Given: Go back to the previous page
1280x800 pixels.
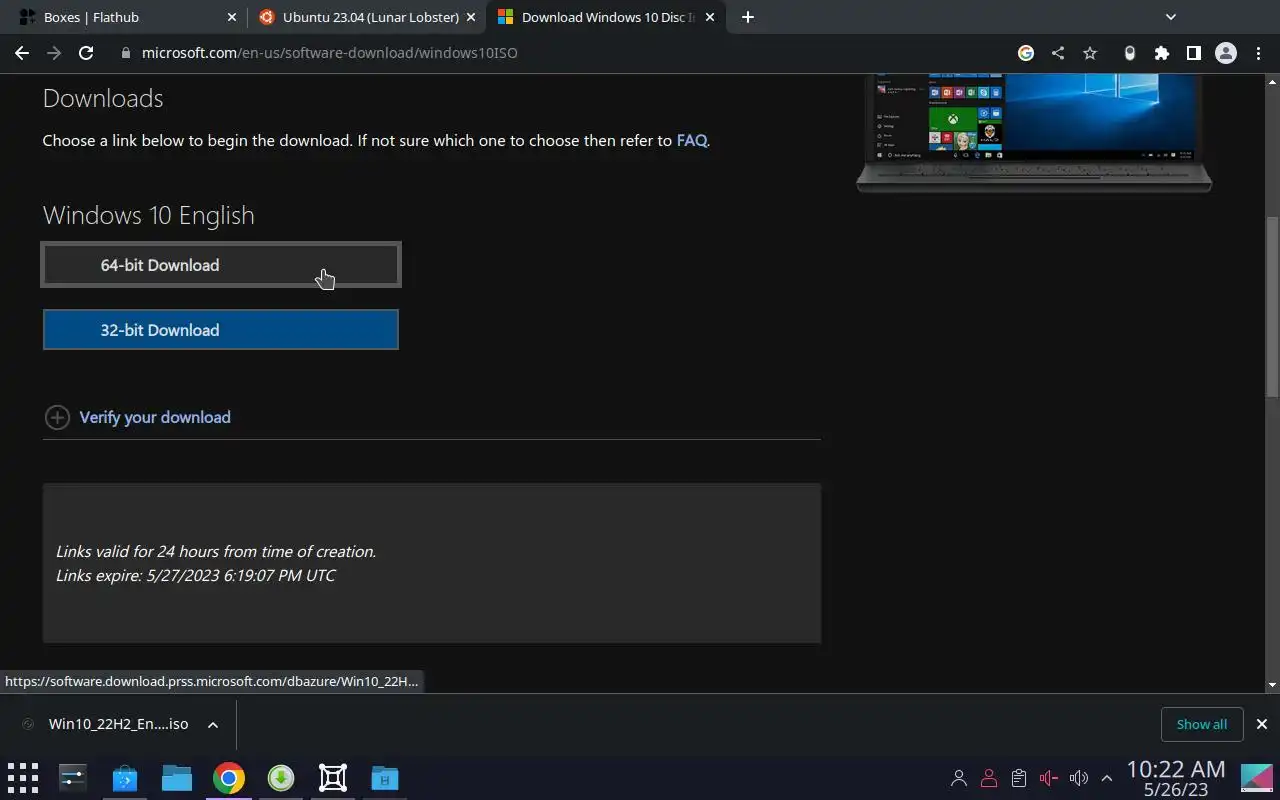Looking at the screenshot, I should [22, 53].
